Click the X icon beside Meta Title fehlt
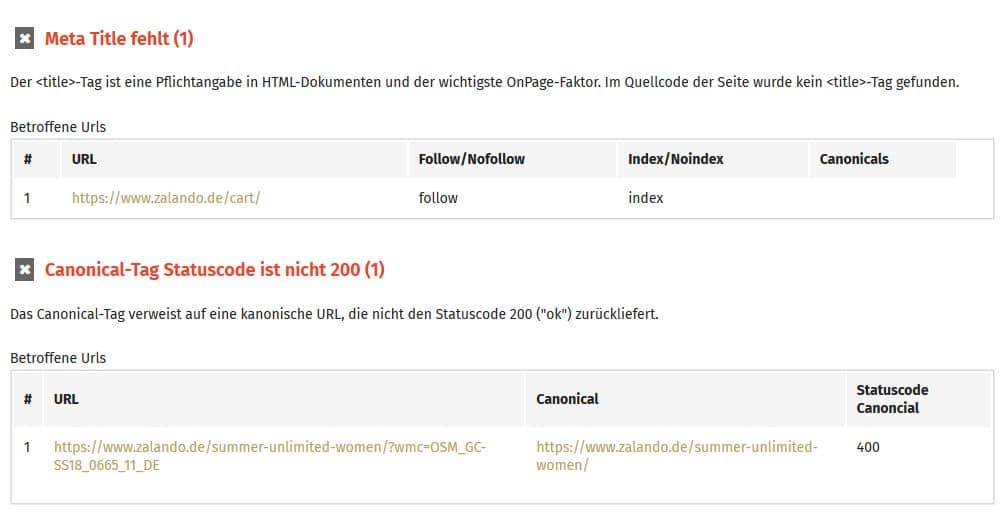This screenshot has height=521, width=1000. (x=24, y=39)
